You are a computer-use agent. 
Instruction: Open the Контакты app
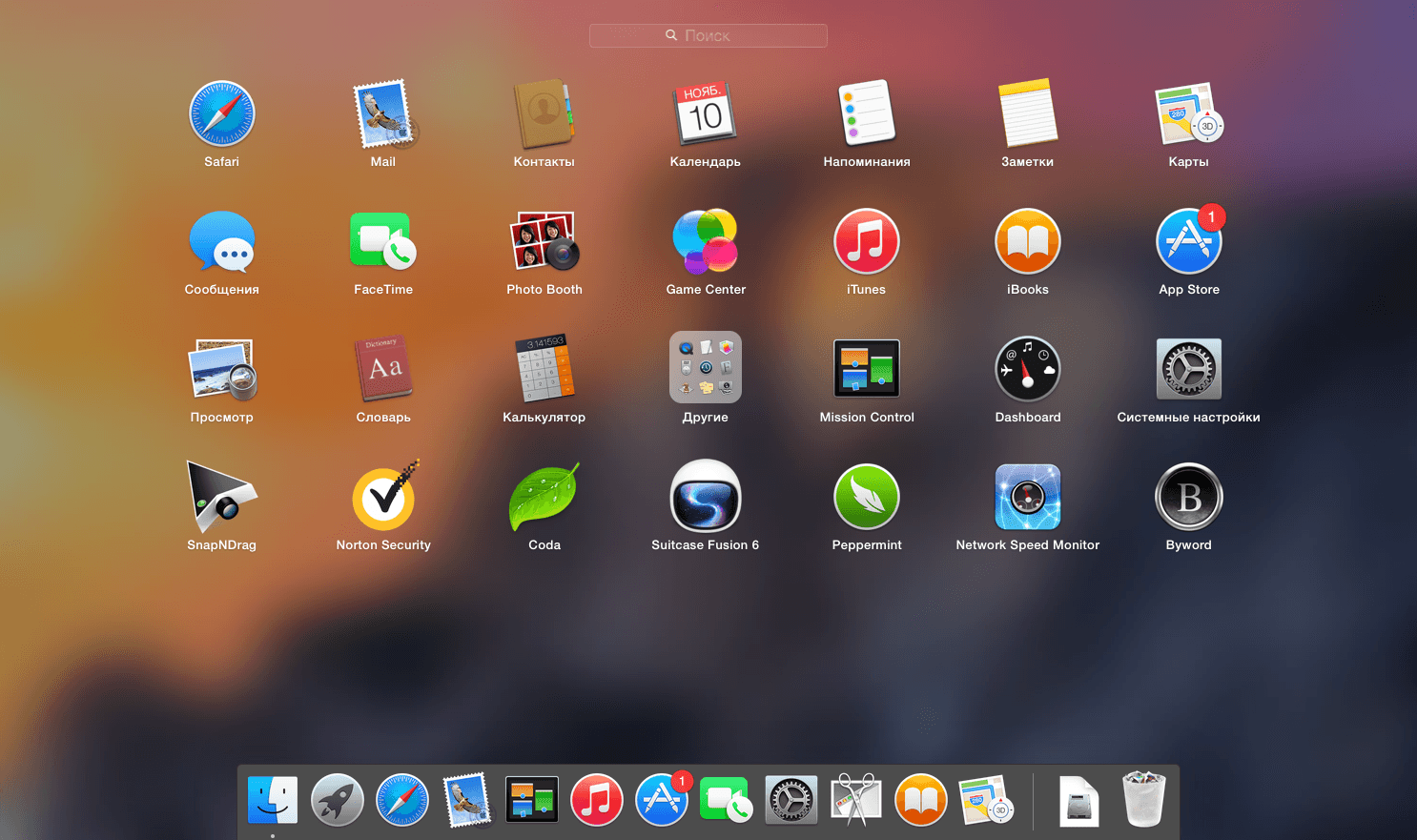click(x=544, y=113)
